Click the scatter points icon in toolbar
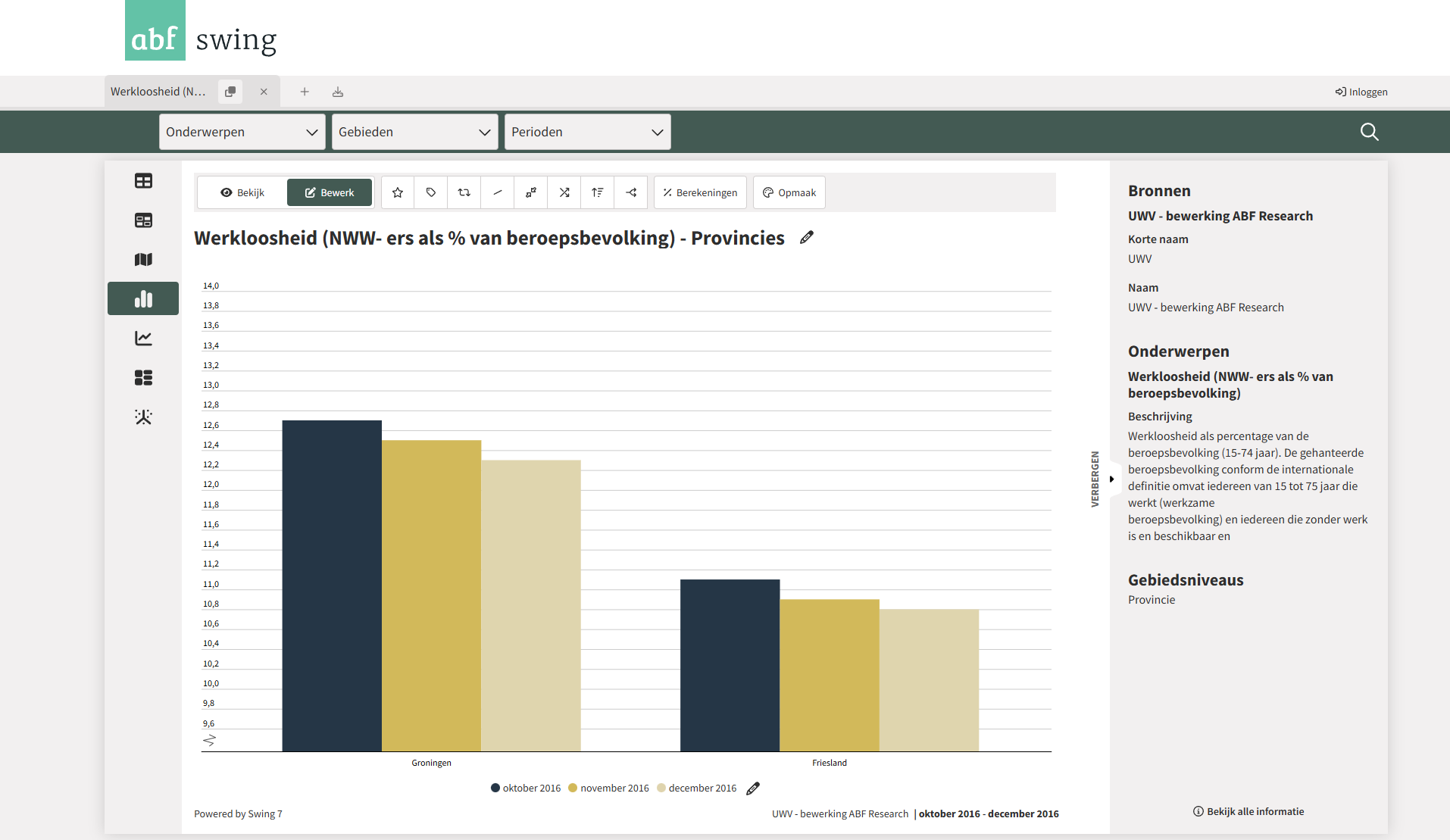This screenshot has width=1450, height=840. (531, 192)
